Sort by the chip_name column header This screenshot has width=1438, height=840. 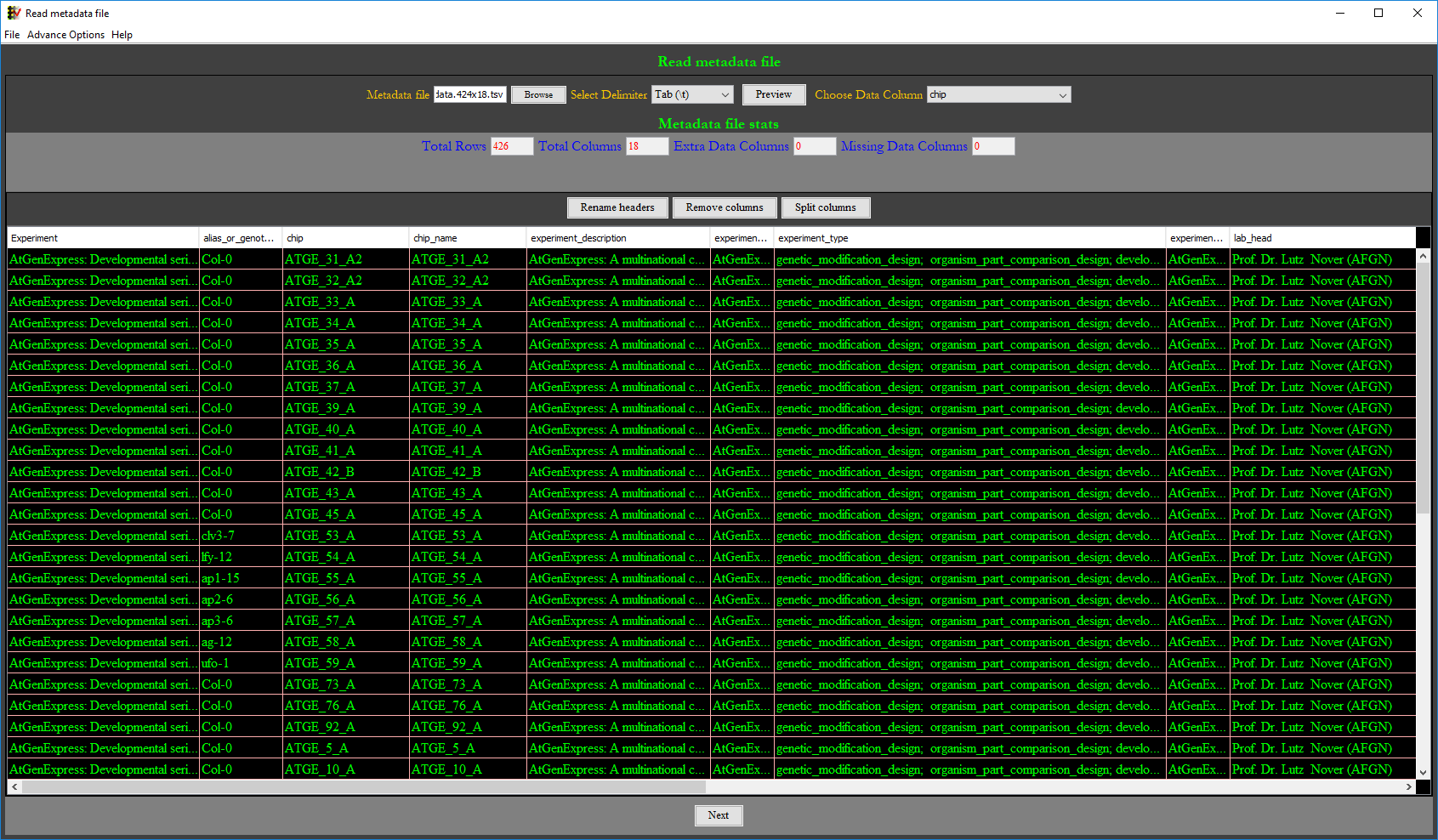tap(467, 238)
